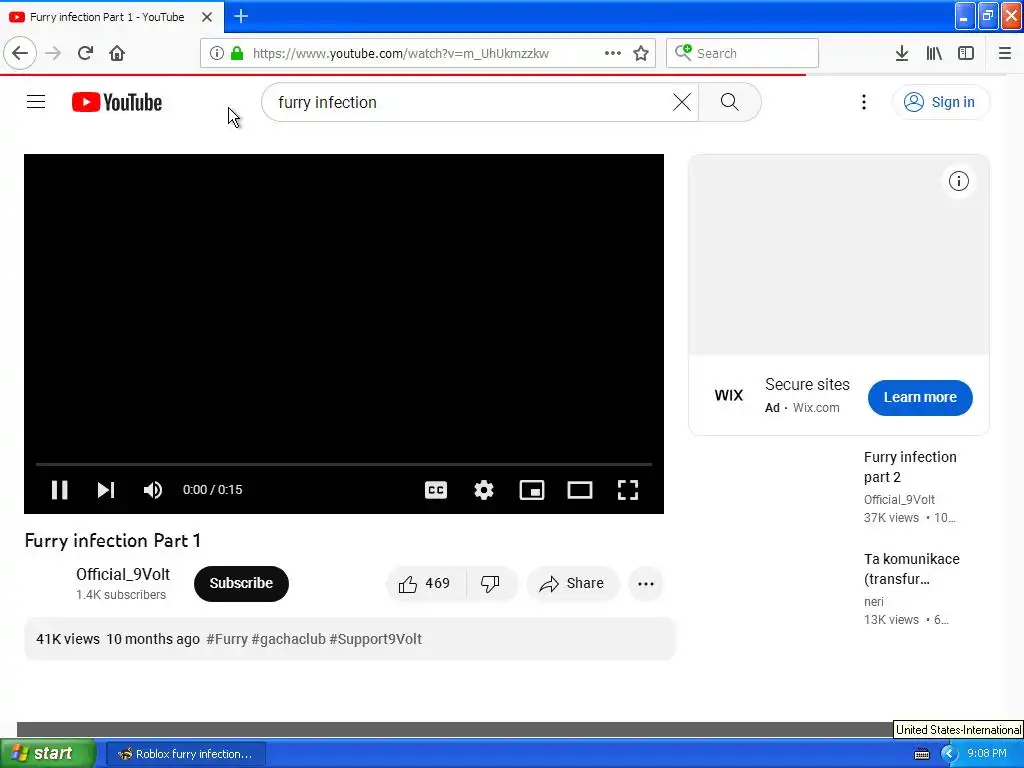
Task: Open YouTube settings three-dot menu
Action: point(864,102)
